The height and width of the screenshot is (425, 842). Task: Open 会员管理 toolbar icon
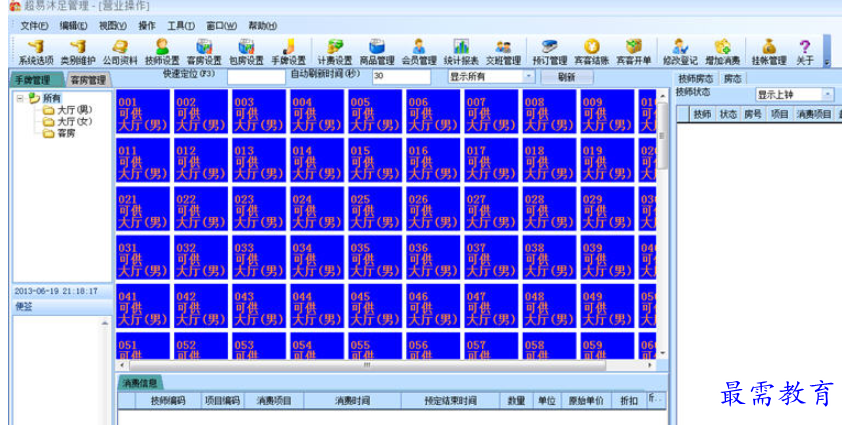419,53
